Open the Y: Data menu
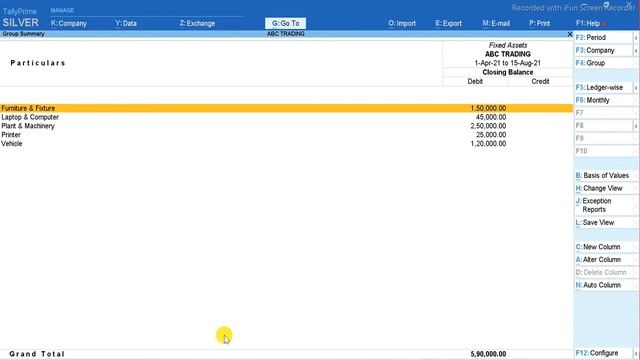This screenshot has height=360, width=640. tap(126, 23)
